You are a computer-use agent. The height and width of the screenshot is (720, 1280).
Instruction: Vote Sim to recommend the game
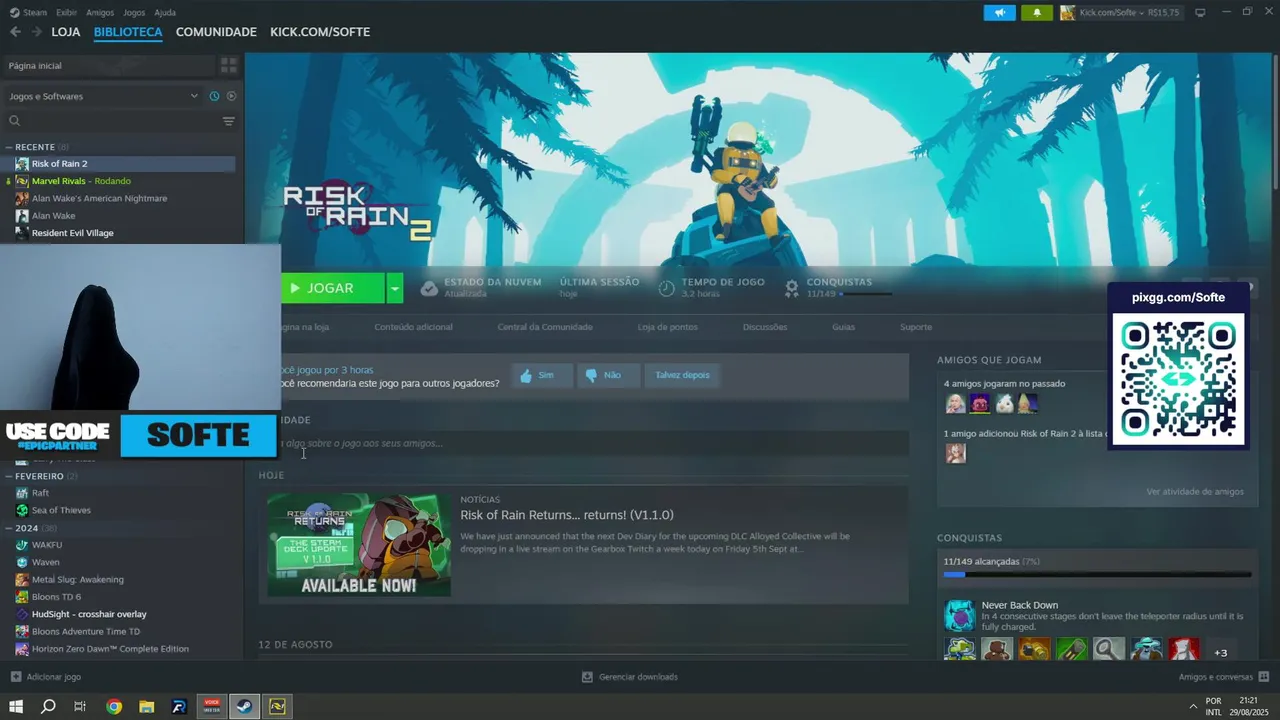(542, 375)
